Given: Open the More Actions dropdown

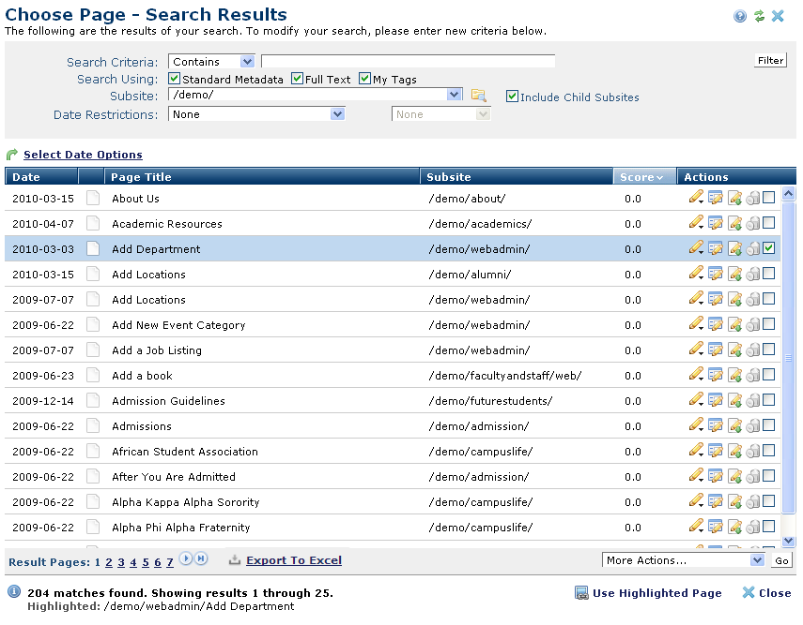Looking at the screenshot, I should 756,561.
